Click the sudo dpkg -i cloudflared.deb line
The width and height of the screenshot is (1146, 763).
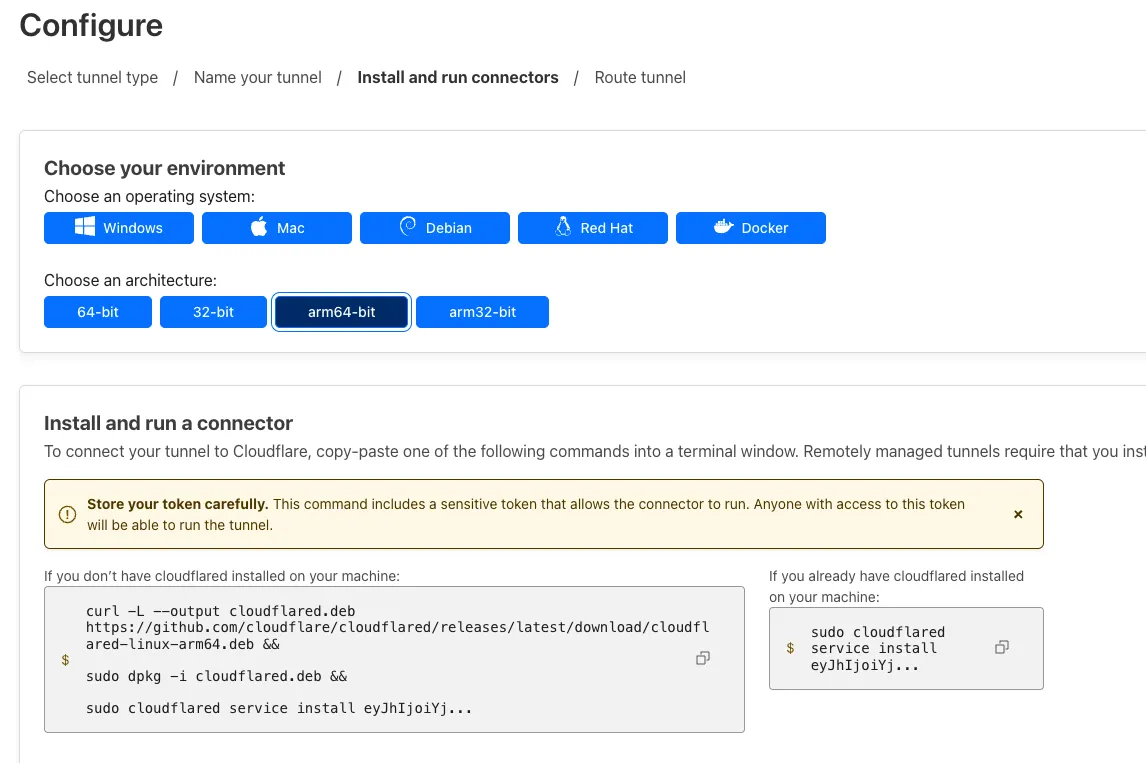(216, 676)
